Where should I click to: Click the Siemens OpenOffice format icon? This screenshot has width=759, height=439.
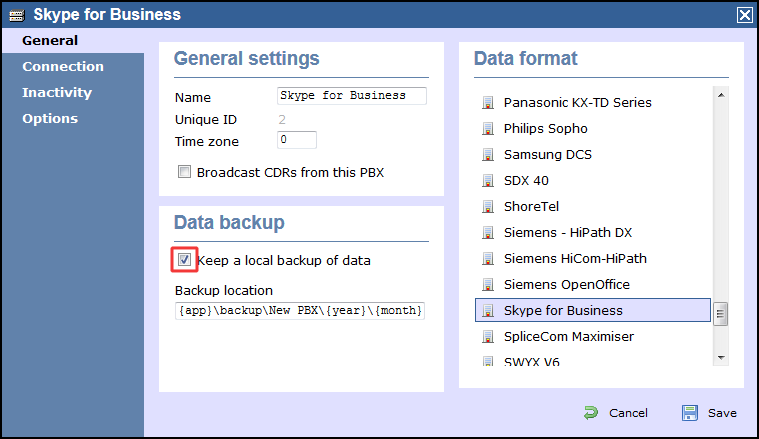click(487, 285)
